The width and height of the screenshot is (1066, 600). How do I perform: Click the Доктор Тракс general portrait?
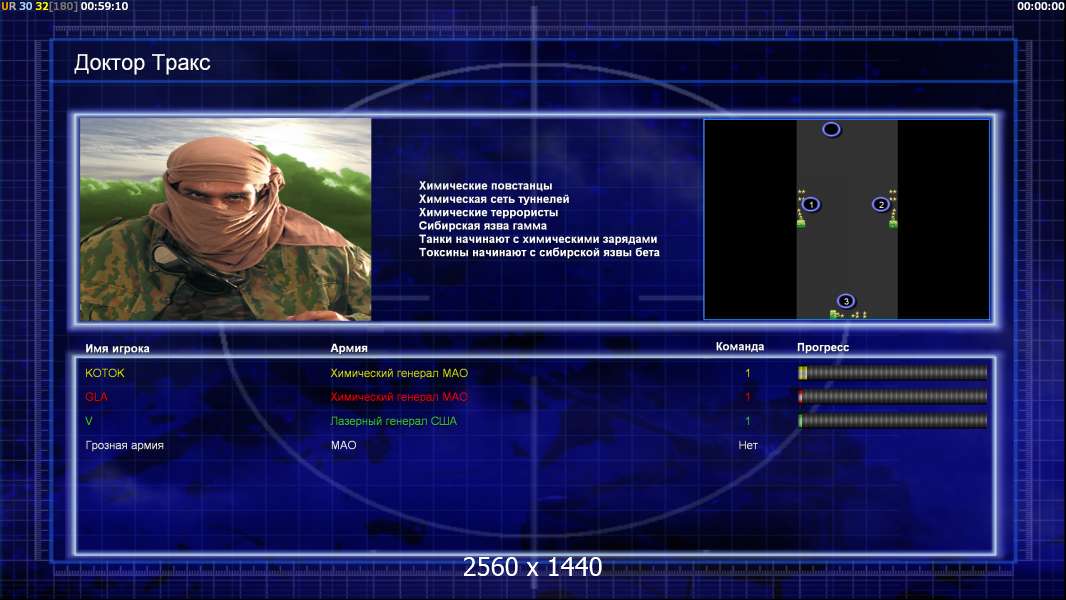click(226, 219)
